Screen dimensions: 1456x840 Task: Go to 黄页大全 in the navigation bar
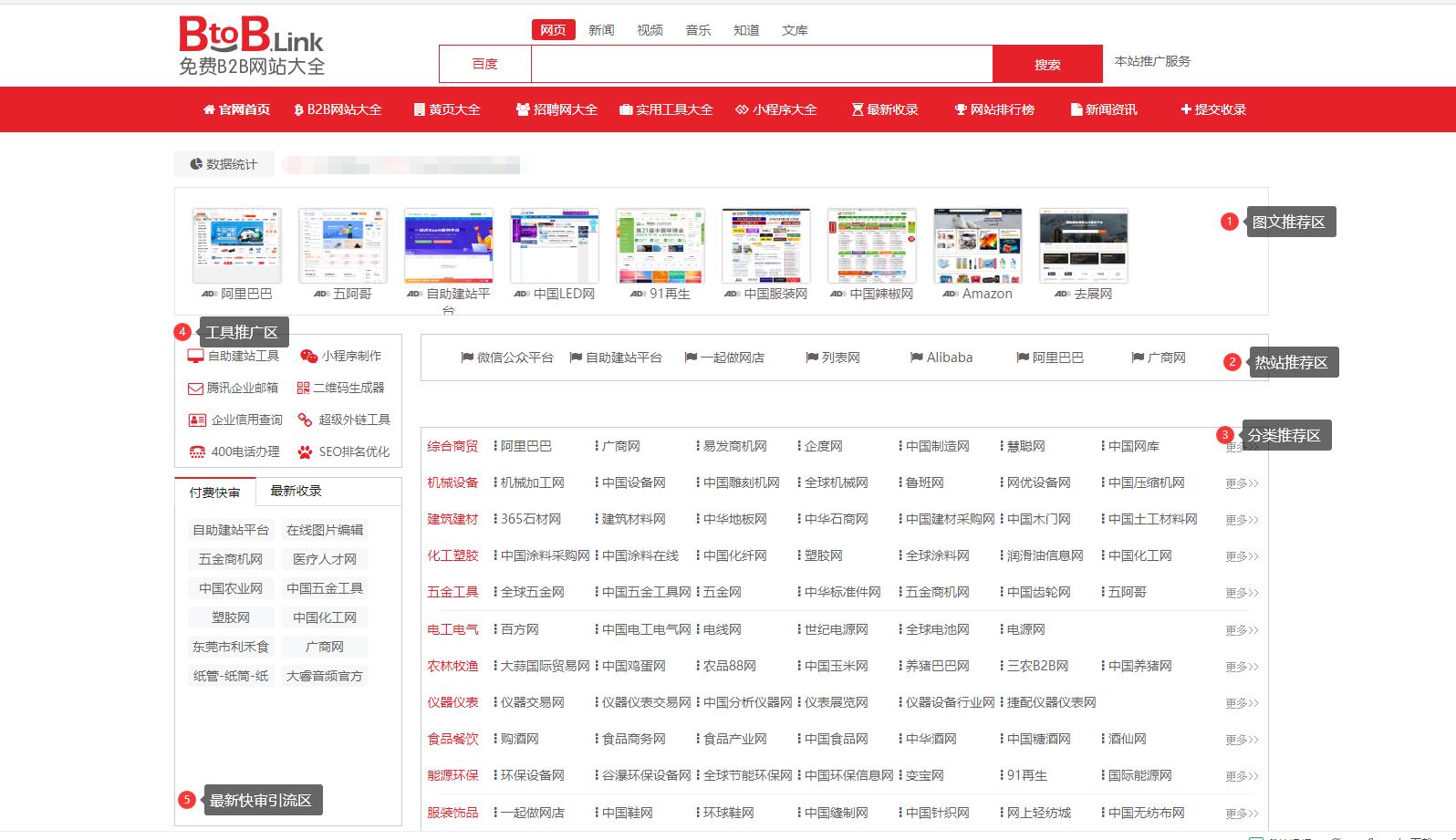coord(447,109)
